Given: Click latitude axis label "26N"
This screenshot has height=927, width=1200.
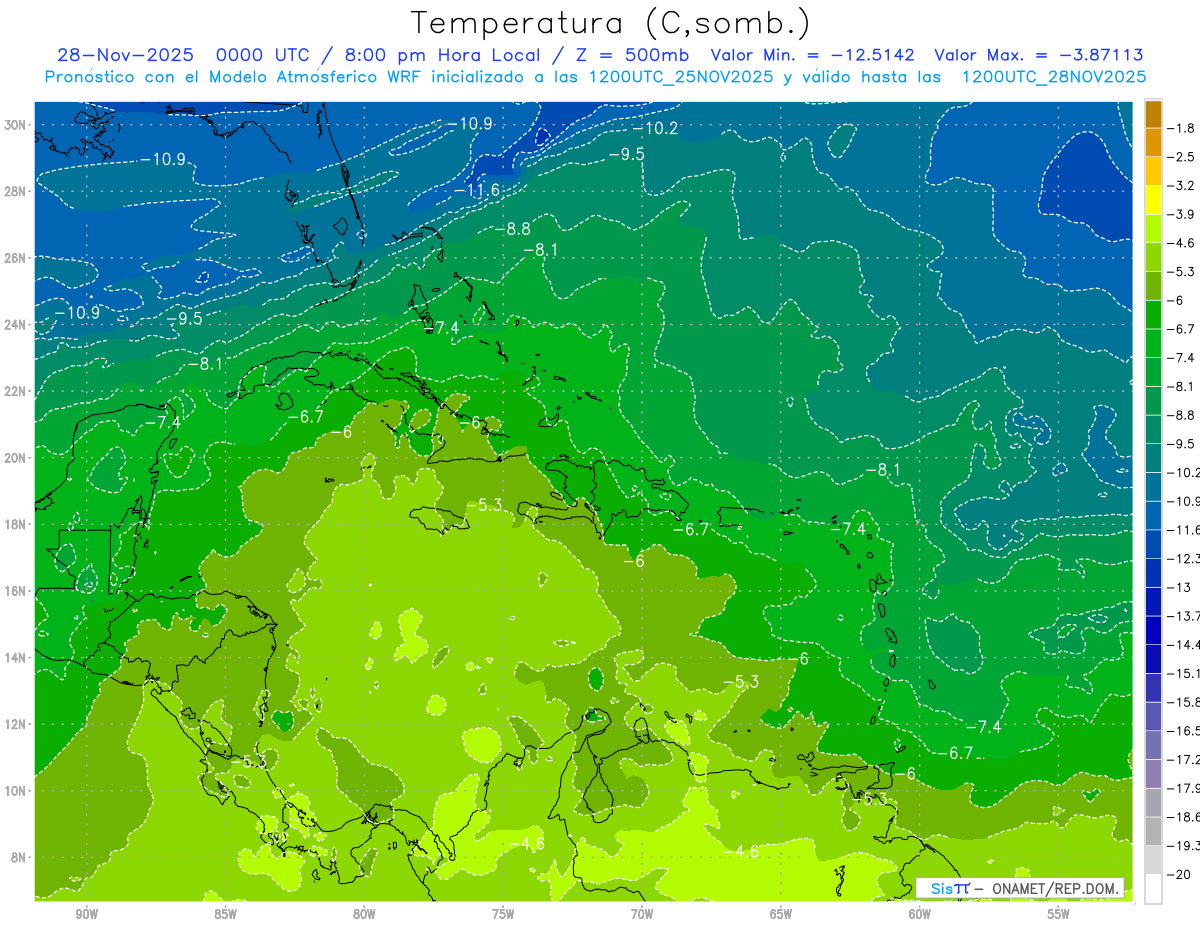Looking at the screenshot, I should click(x=17, y=258).
